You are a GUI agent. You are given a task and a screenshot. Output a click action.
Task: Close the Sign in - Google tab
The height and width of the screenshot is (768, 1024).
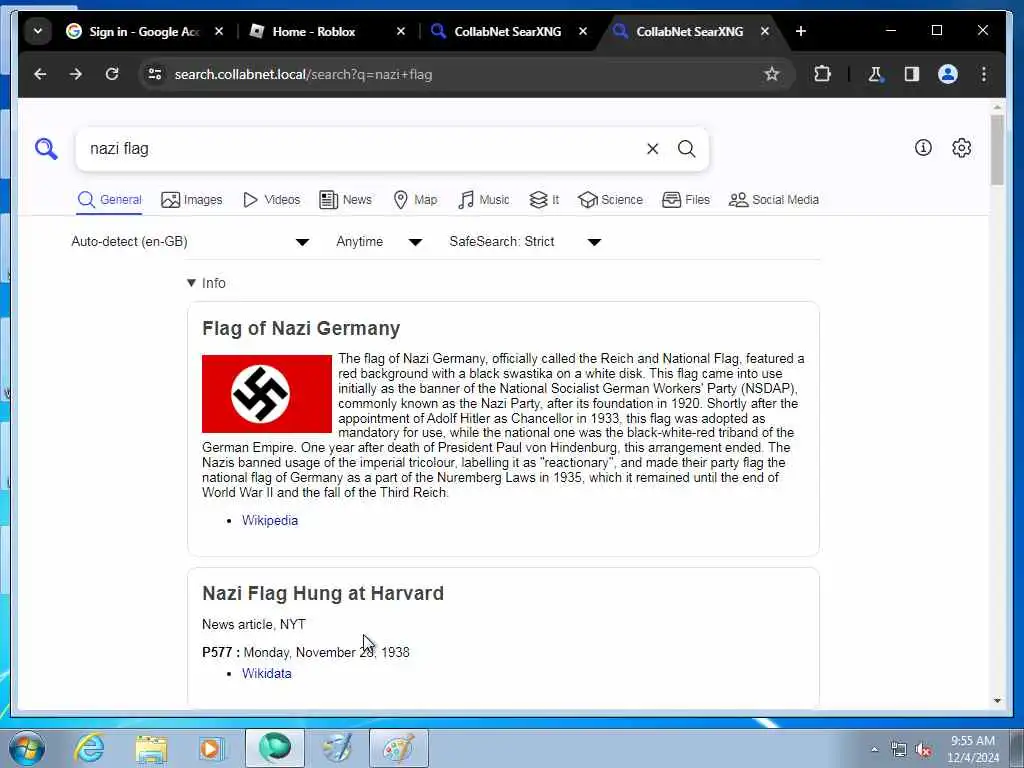[x=219, y=31]
